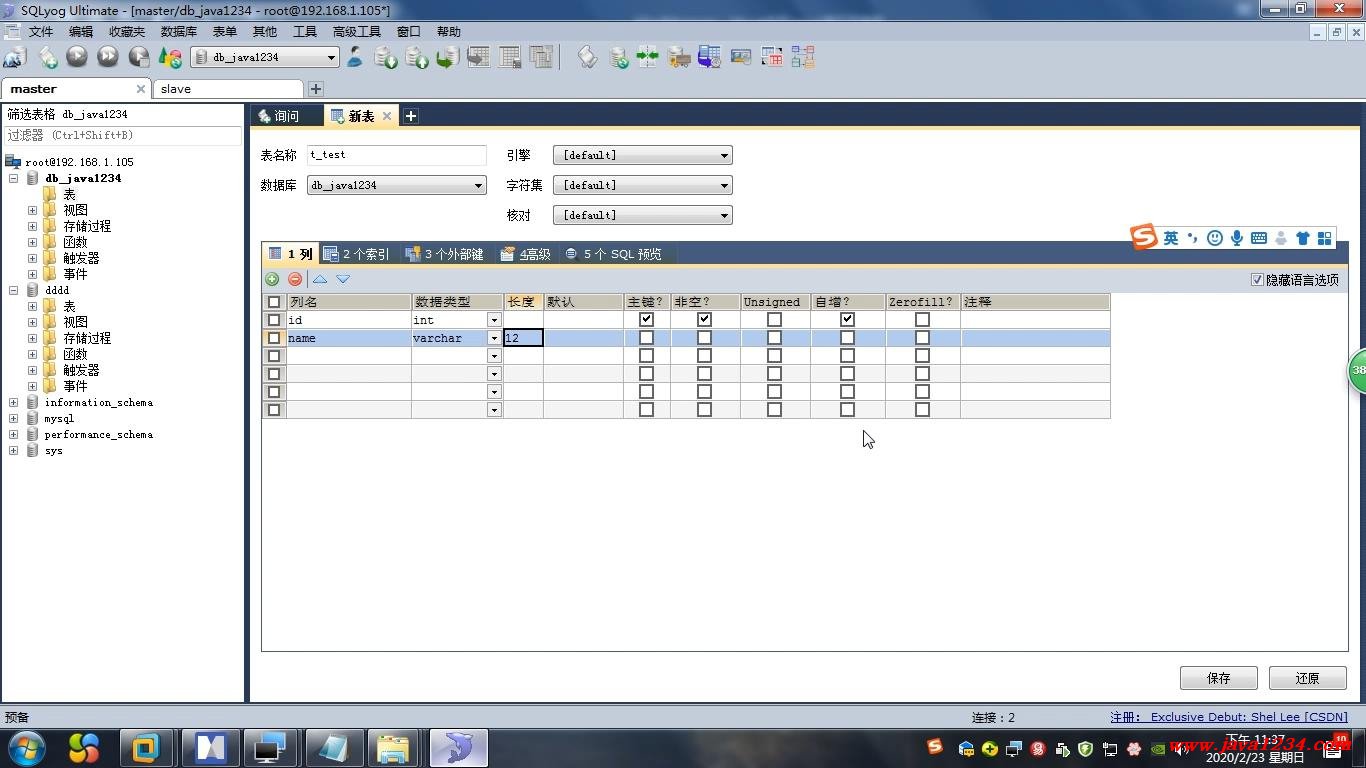
Task: Enable Unsigned checkbox for name row
Action: pyautogui.click(x=774, y=338)
